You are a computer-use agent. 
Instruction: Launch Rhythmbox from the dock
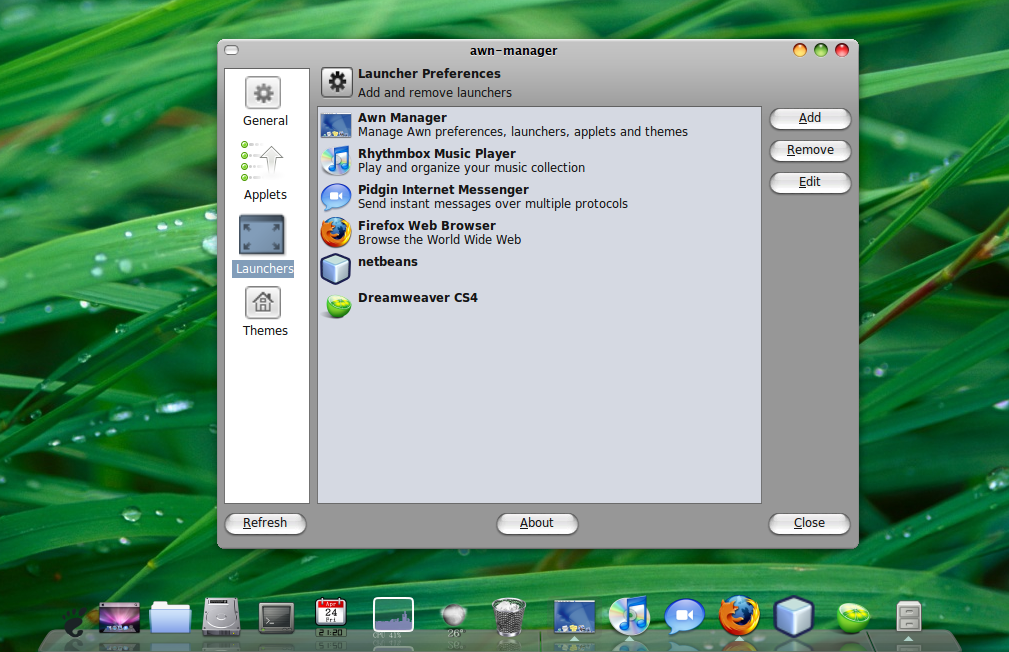click(x=629, y=615)
